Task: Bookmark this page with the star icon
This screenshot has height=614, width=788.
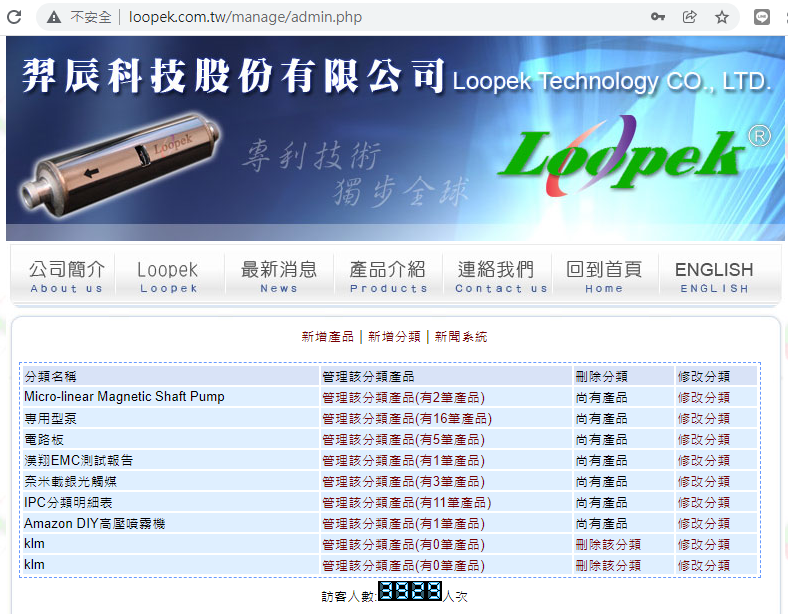Action: point(722,17)
